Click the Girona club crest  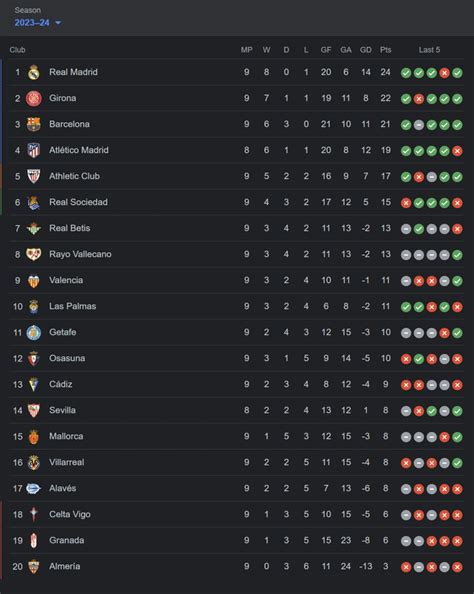click(x=34, y=98)
